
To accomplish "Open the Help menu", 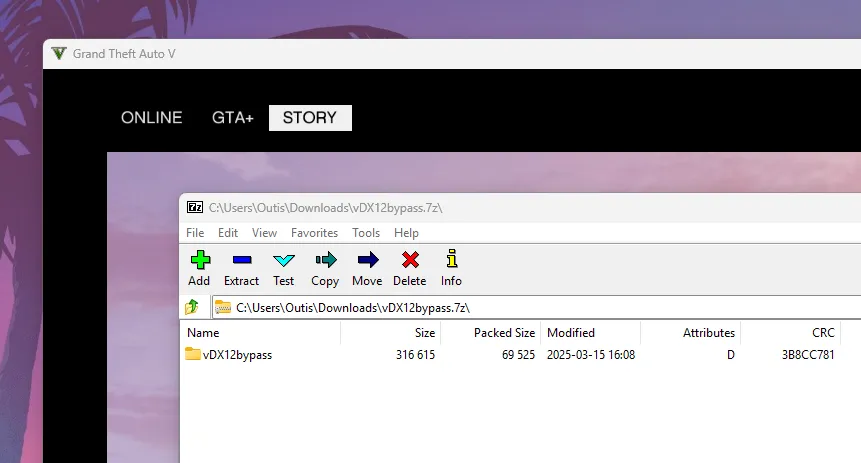I will 406,233.
